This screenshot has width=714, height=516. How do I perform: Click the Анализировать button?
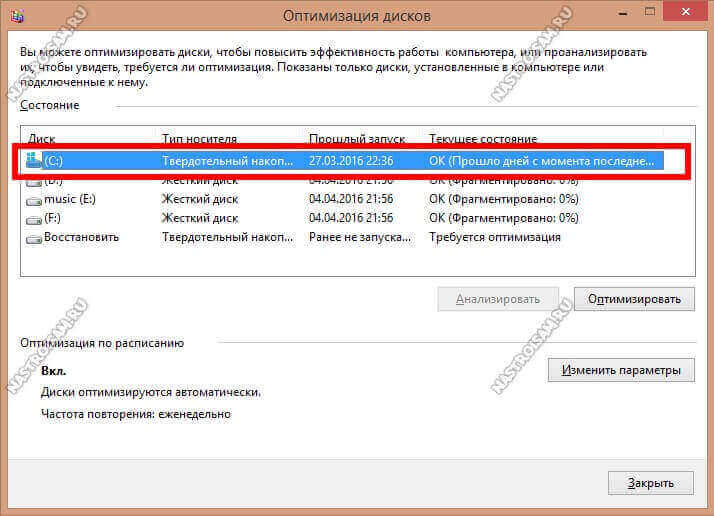tap(498, 299)
